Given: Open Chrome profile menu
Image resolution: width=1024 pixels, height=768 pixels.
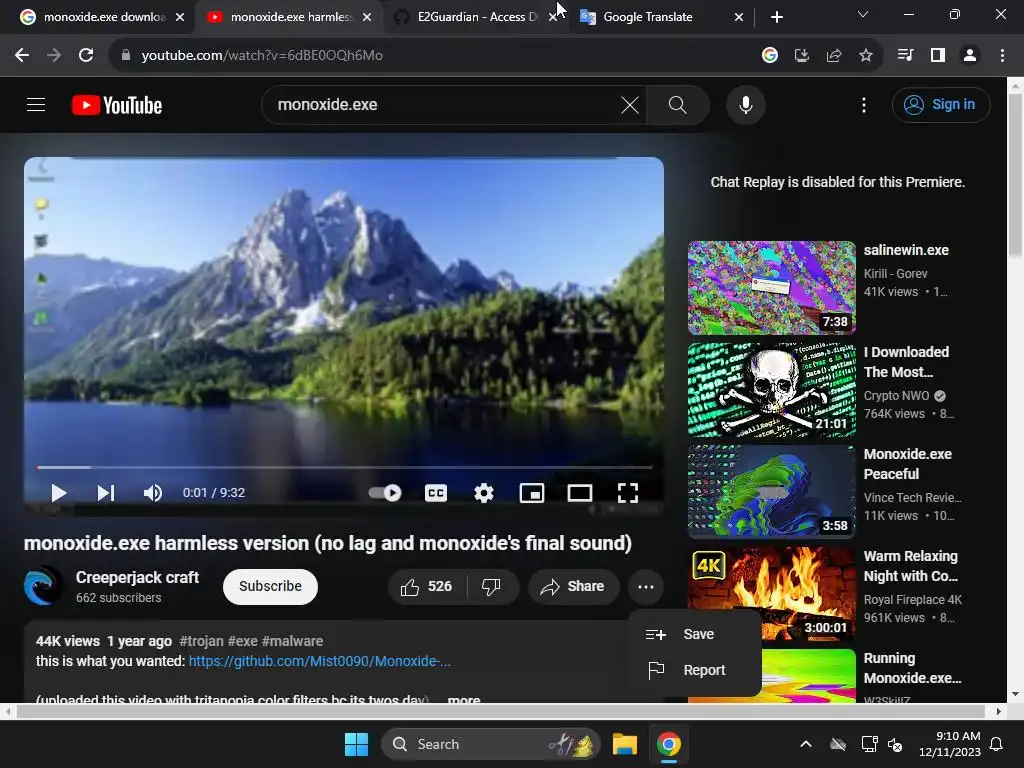Looking at the screenshot, I should tap(970, 56).
